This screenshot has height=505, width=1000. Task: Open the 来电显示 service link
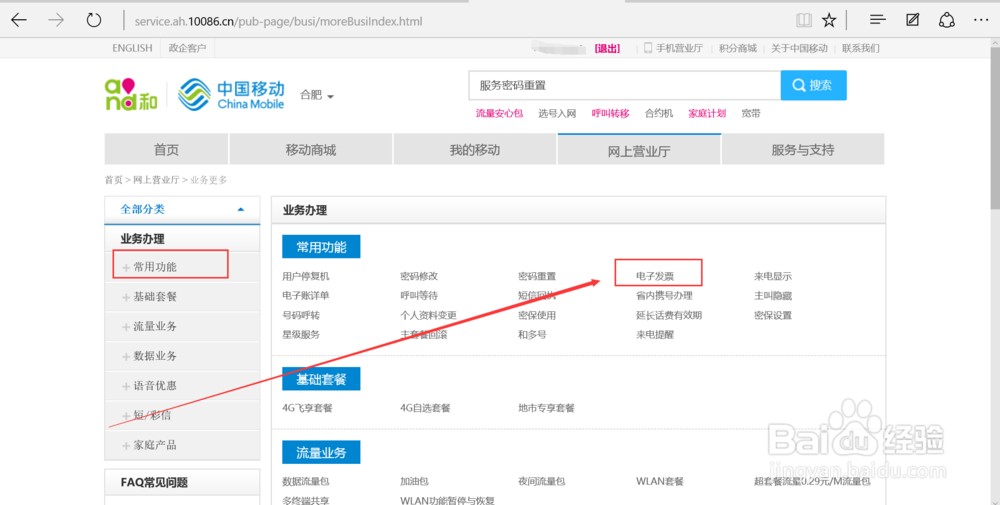(773, 276)
